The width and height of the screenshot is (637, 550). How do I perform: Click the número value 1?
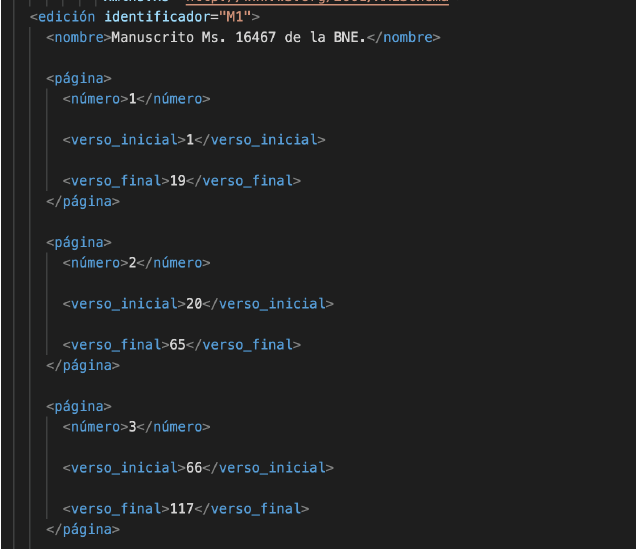pyautogui.click(x=132, y=99)
